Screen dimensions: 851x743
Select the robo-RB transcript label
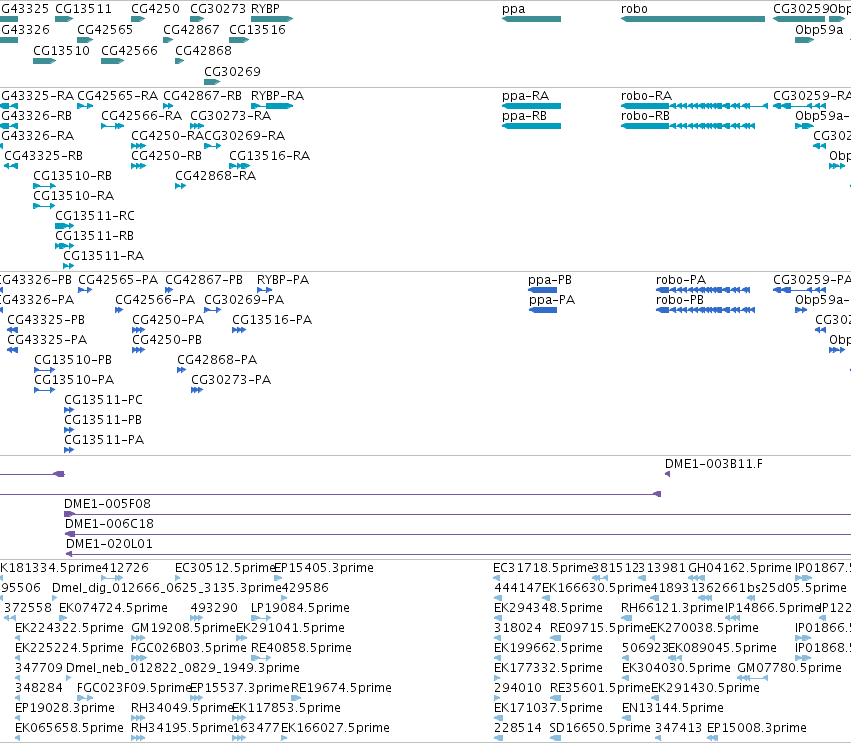coord(645,116)
